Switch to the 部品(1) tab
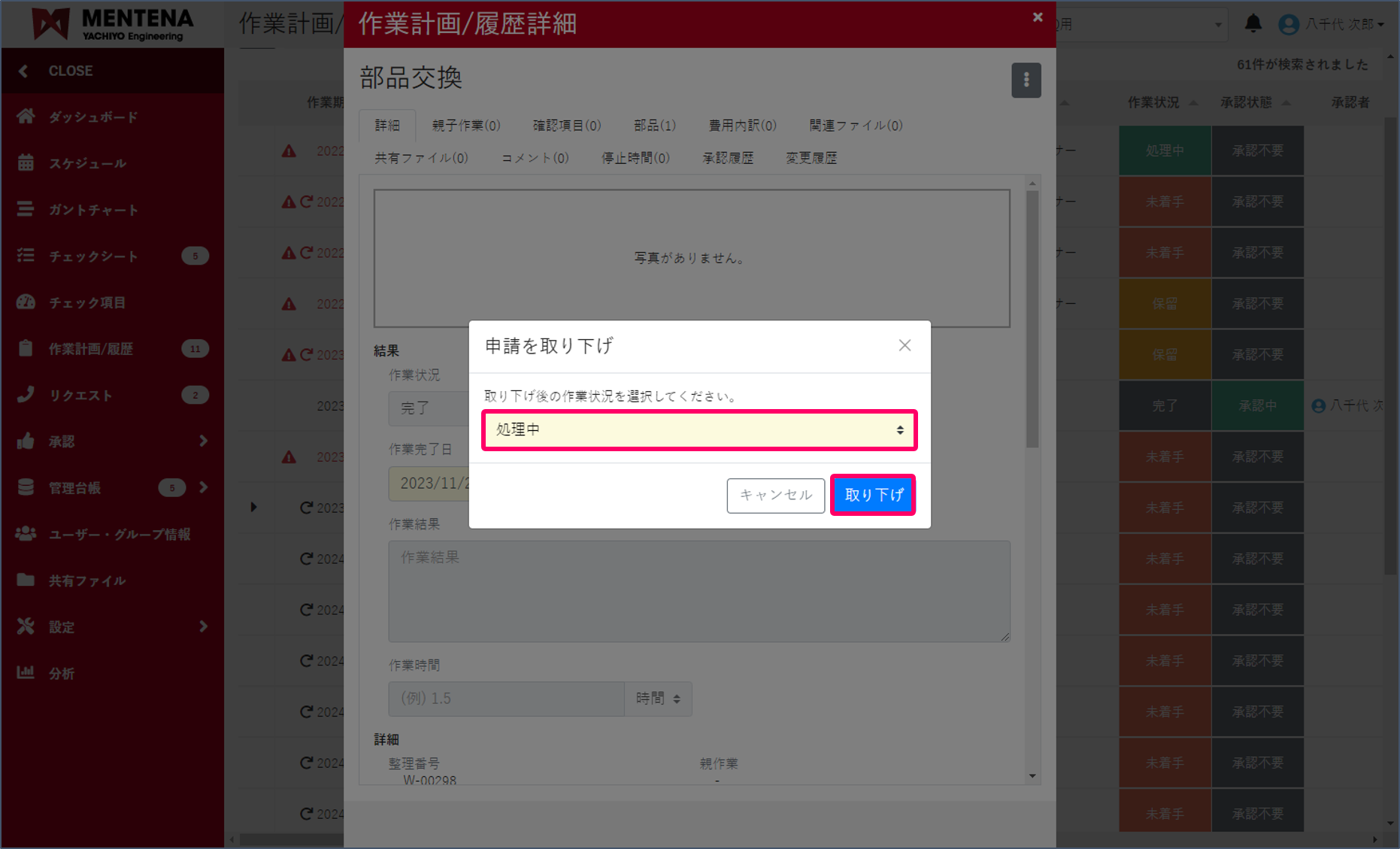Image resolution: width=1400 pixels, height=849 pixels. (654, 125)
